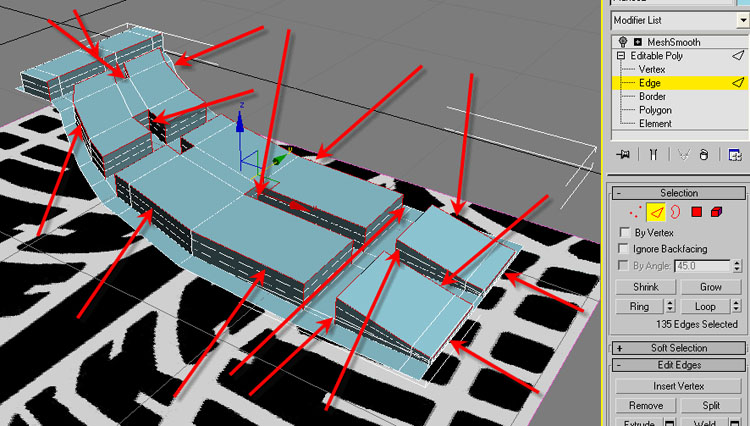750x426 pixels.
Task: Select Element level in modifier stack
Action: tap(656, 123)
